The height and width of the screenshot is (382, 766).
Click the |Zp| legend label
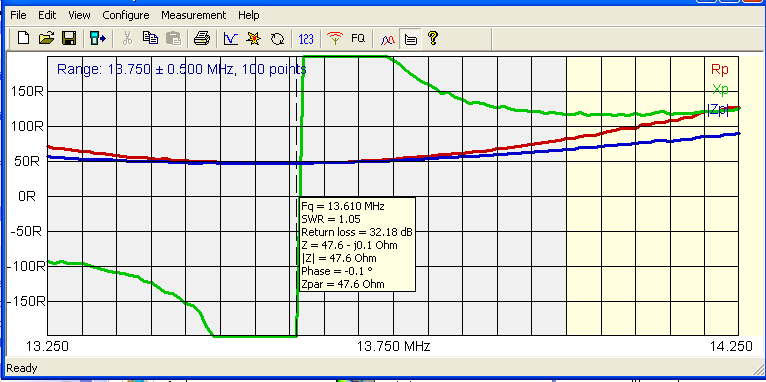718,109
